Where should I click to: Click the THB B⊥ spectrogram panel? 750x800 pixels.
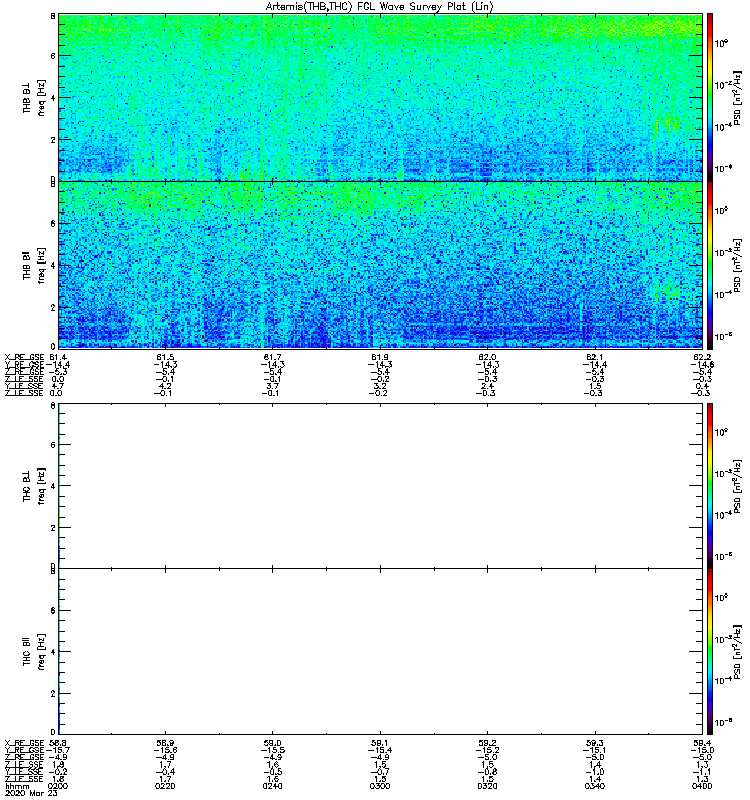381,97
